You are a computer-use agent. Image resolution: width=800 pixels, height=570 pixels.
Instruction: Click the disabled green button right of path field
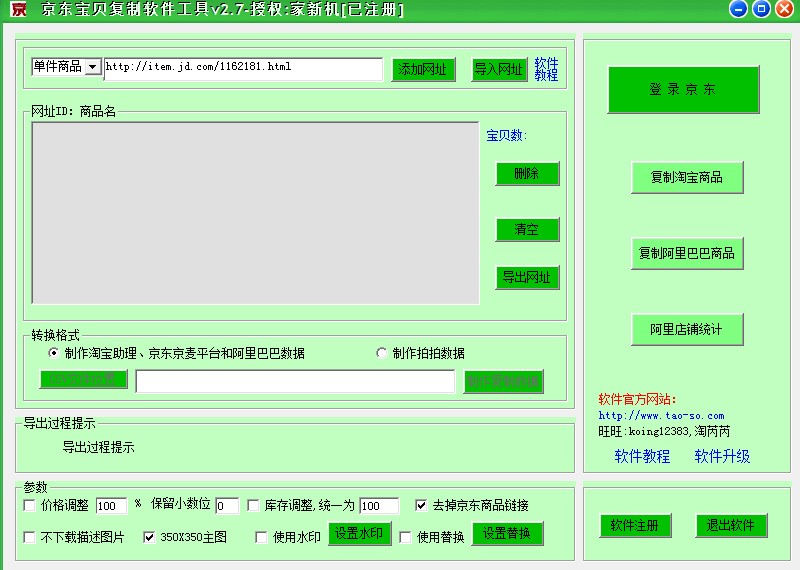(504, 382)
